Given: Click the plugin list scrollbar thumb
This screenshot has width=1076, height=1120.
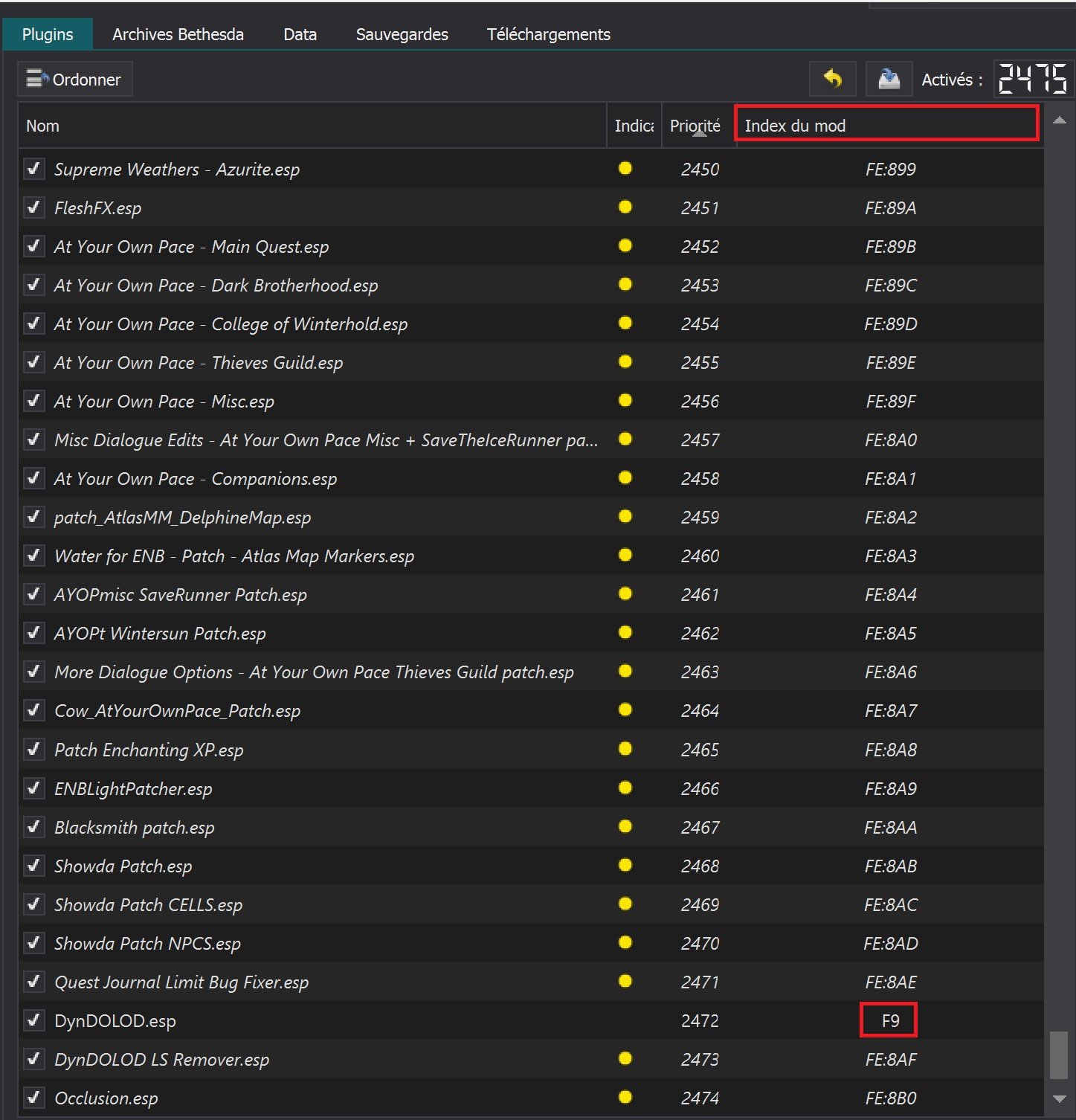Looking at the screenshot, I should (x=1059, y=1055).
